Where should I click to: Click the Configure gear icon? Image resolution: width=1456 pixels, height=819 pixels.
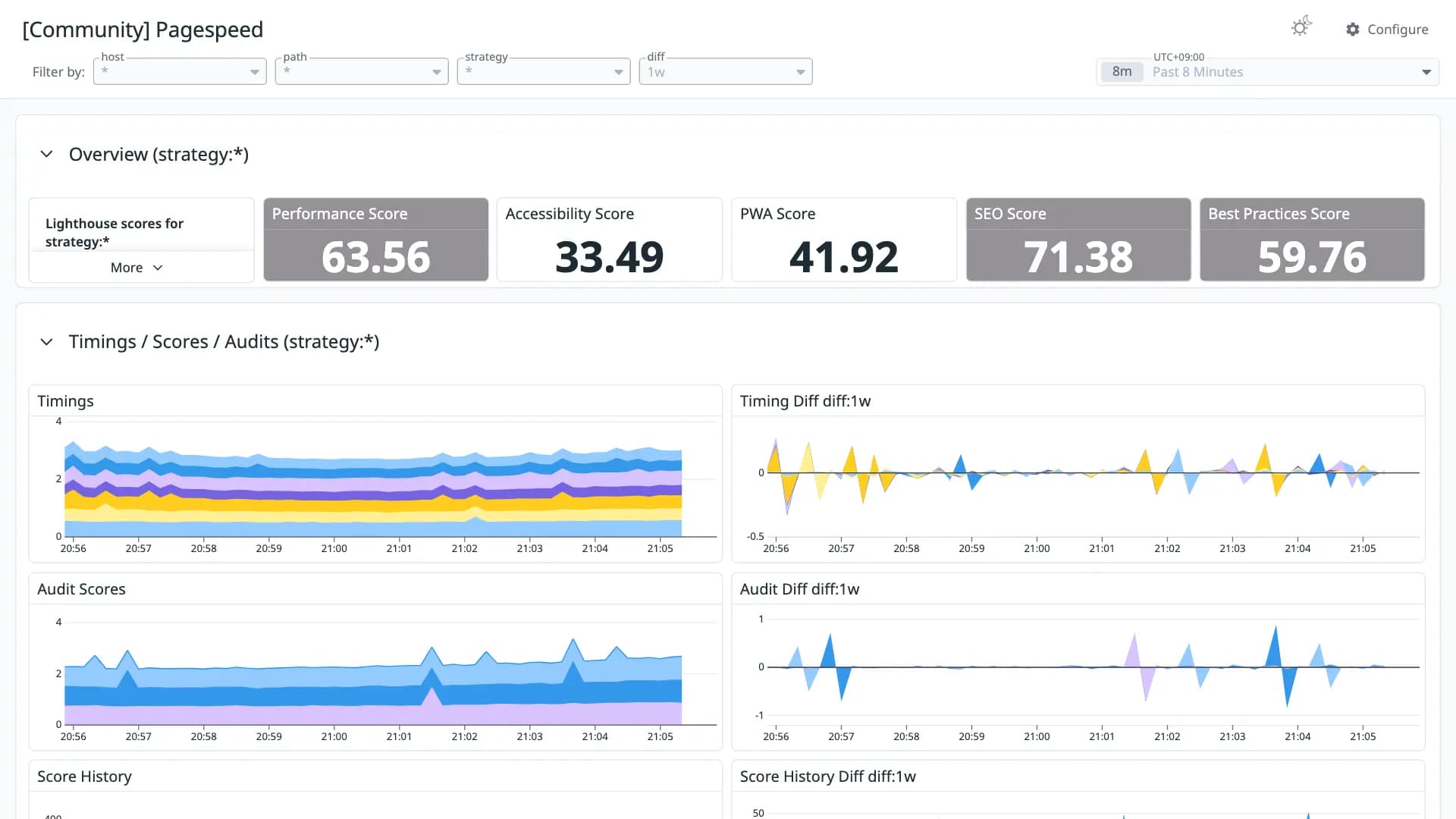click(1353, 30)
